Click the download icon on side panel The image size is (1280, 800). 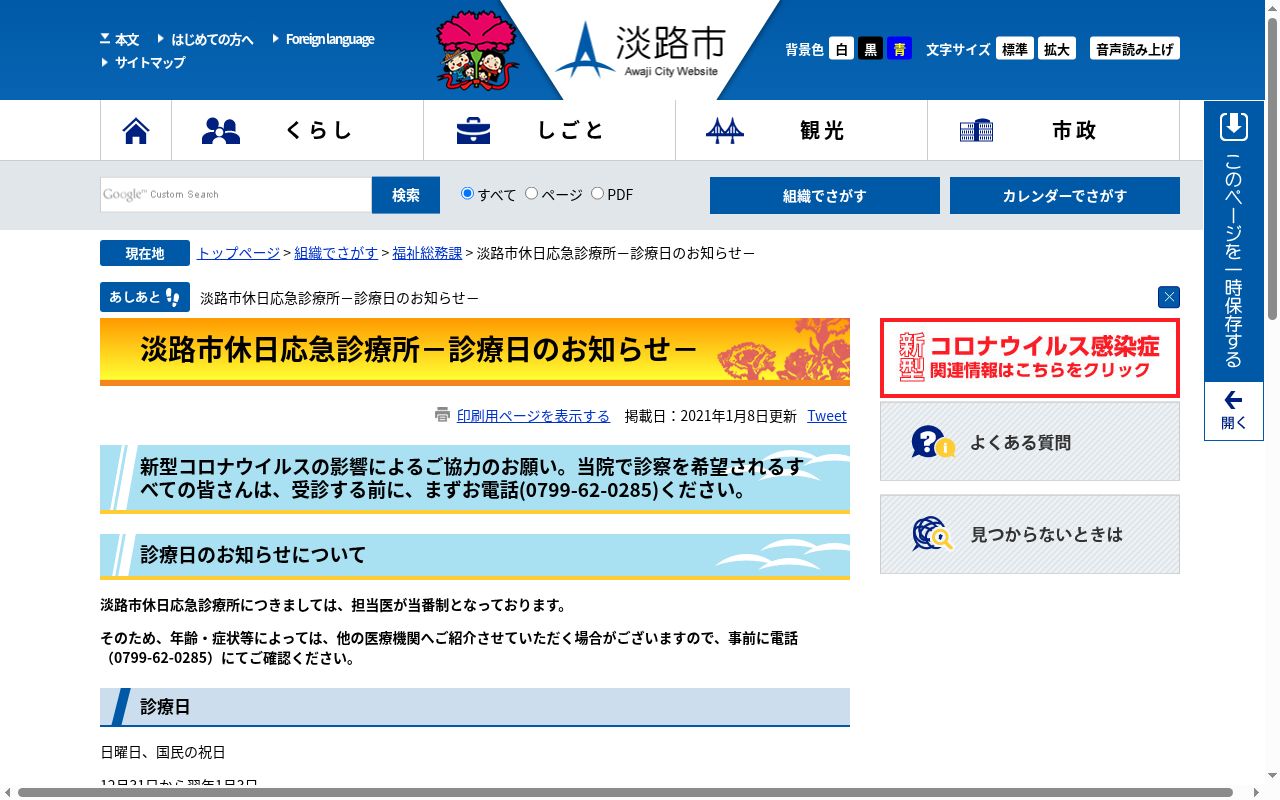[1234, 127]
